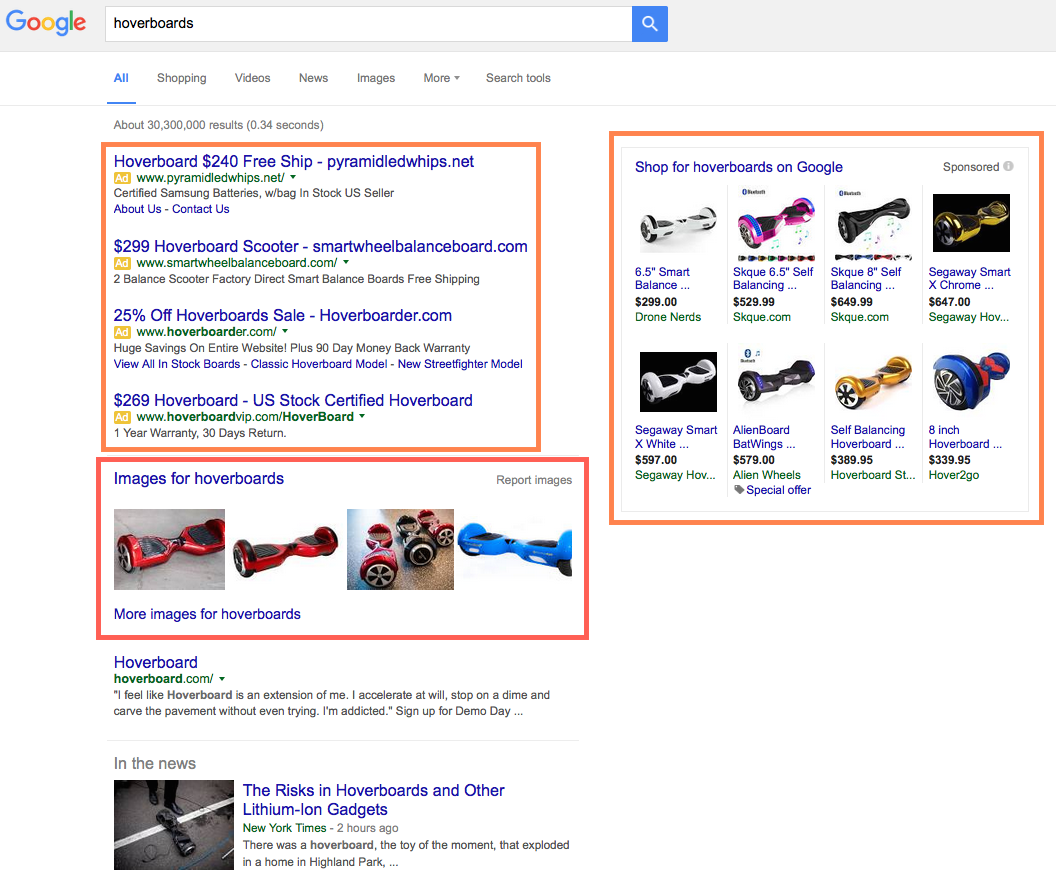Image resolution: width=1056 pixels, height=882 pixels.
Task: Open Search tools
Action: pyautogui.click(x=518, y=78)
